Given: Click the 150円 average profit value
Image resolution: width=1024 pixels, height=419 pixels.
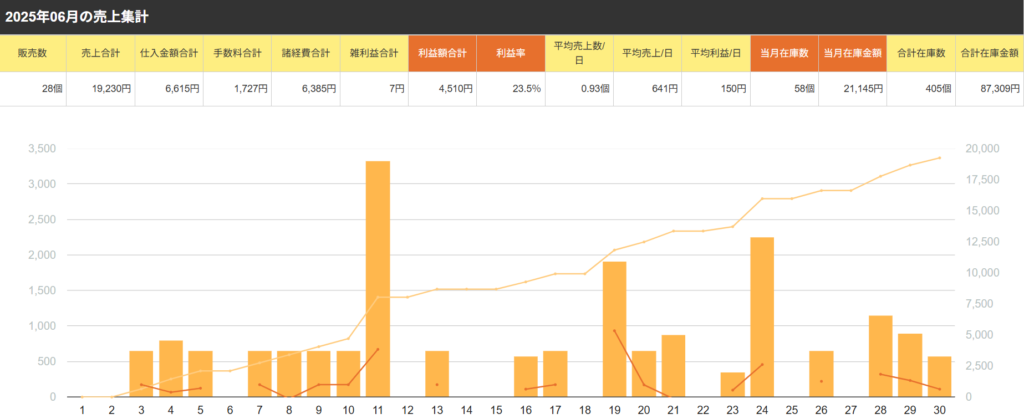Looking at the screenshot, I should (735, 89).
